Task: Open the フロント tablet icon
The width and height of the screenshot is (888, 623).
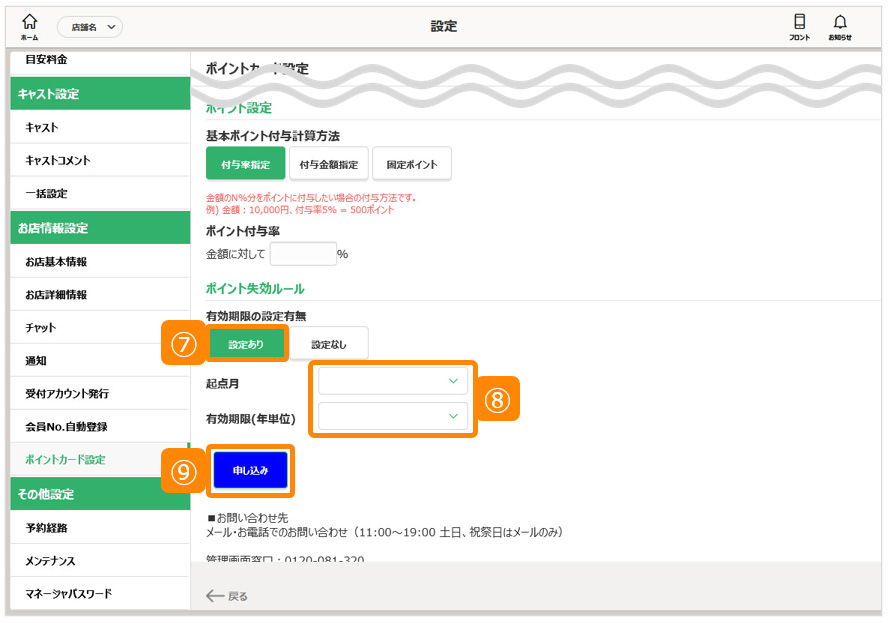Action: [799, 26]
